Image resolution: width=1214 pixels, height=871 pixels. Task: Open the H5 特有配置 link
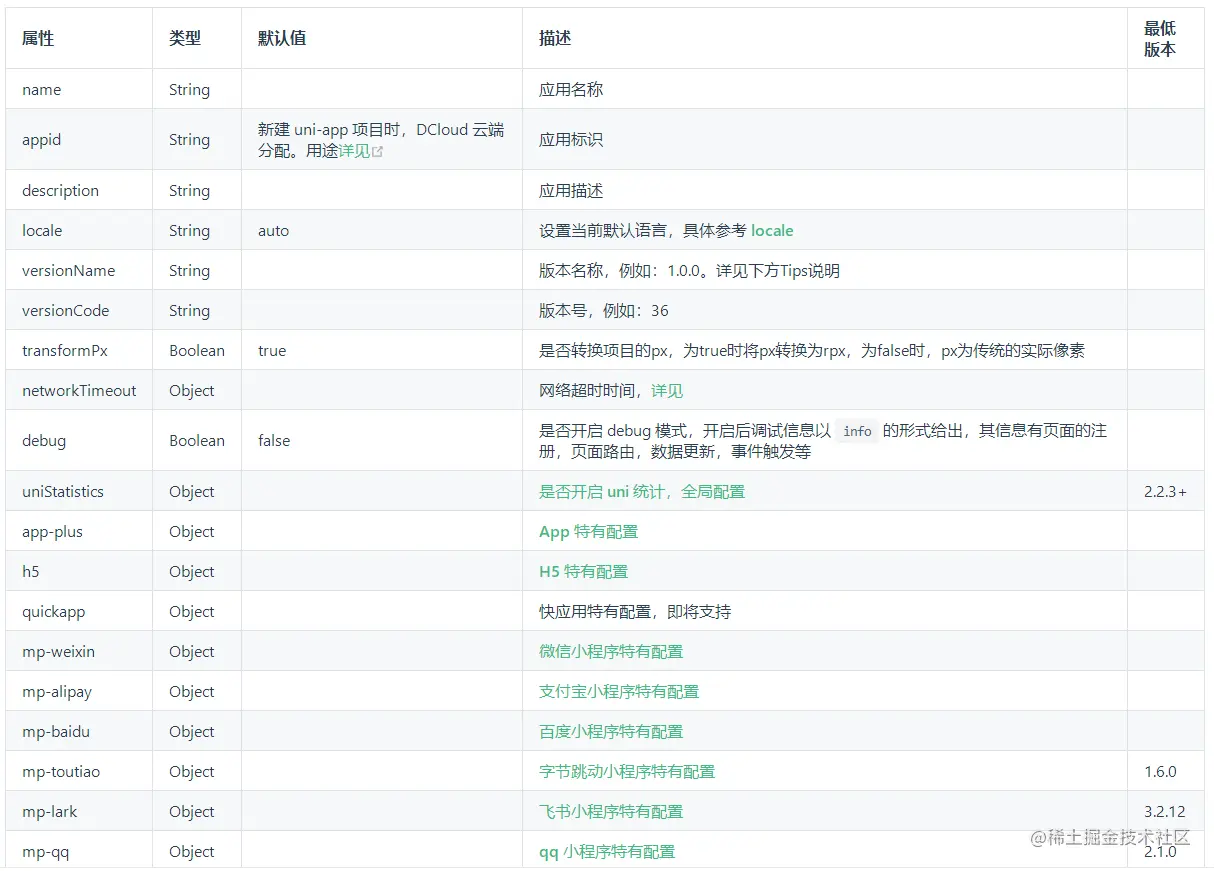point(583,571)
